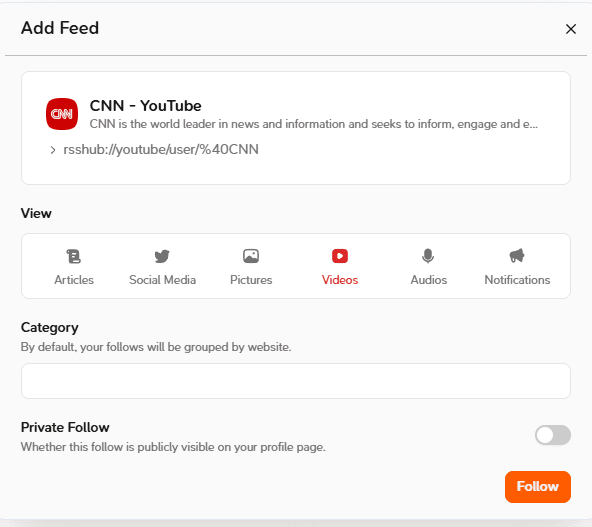Select the Notifications megaphone icon

point(517,256)
